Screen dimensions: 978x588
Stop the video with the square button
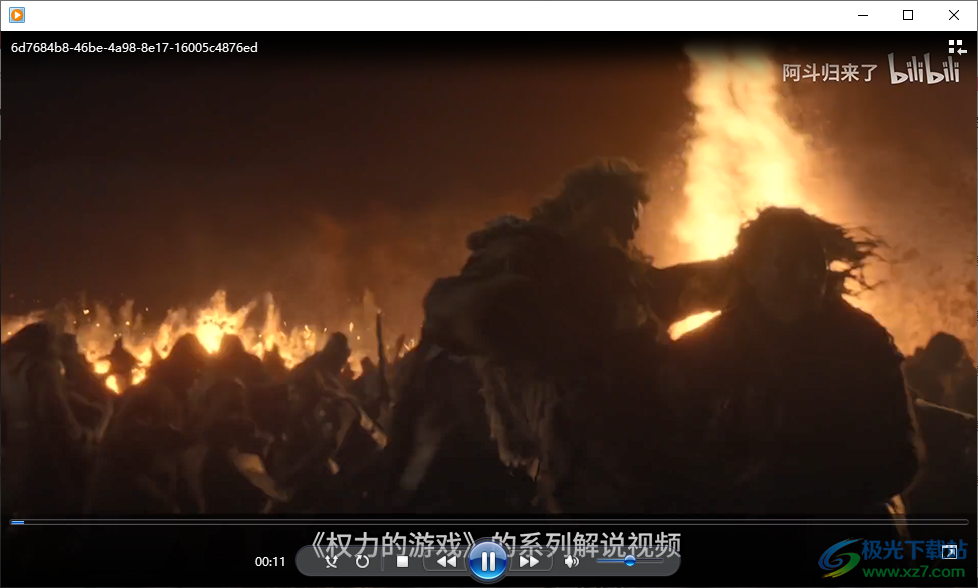(x=402, y=562)
